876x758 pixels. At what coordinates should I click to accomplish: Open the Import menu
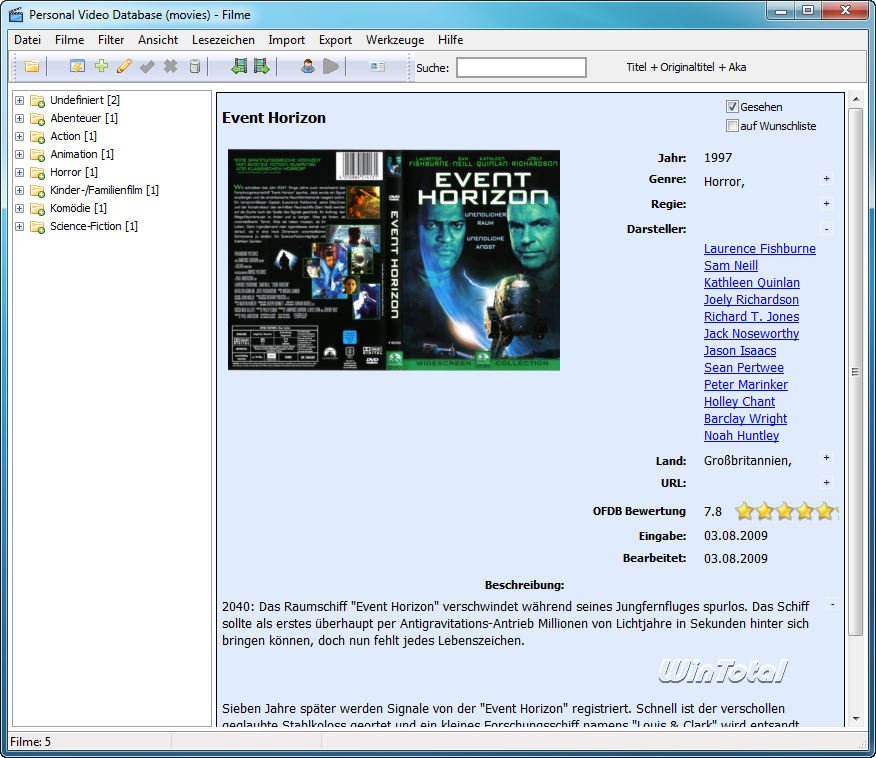point(287,40)
